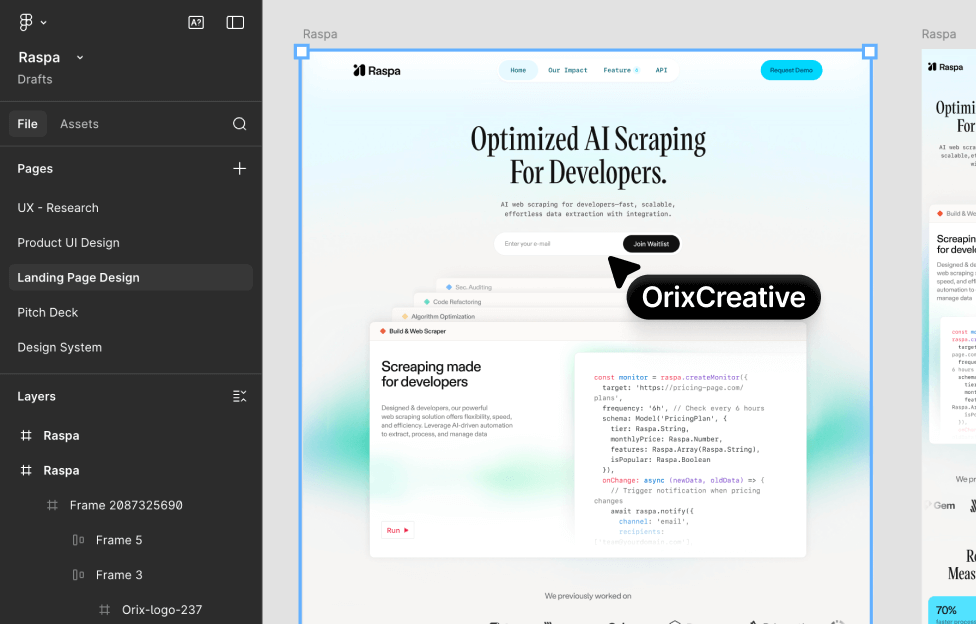Expand the main menu chevron beside Figma logo

pos(44,23)
